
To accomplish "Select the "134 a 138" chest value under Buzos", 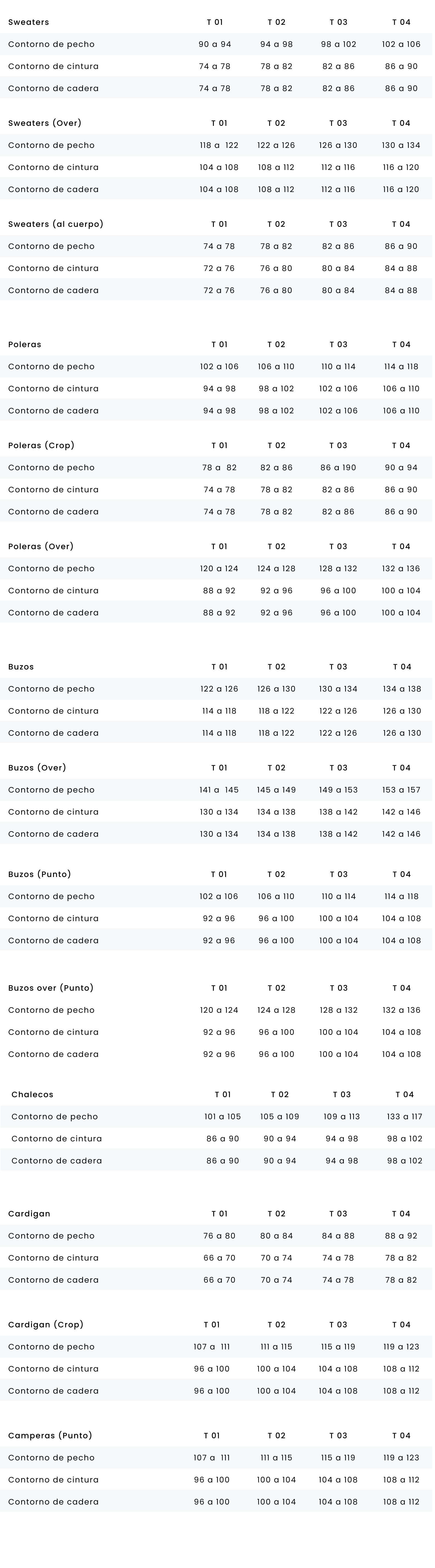I will [x=402, y=689].
